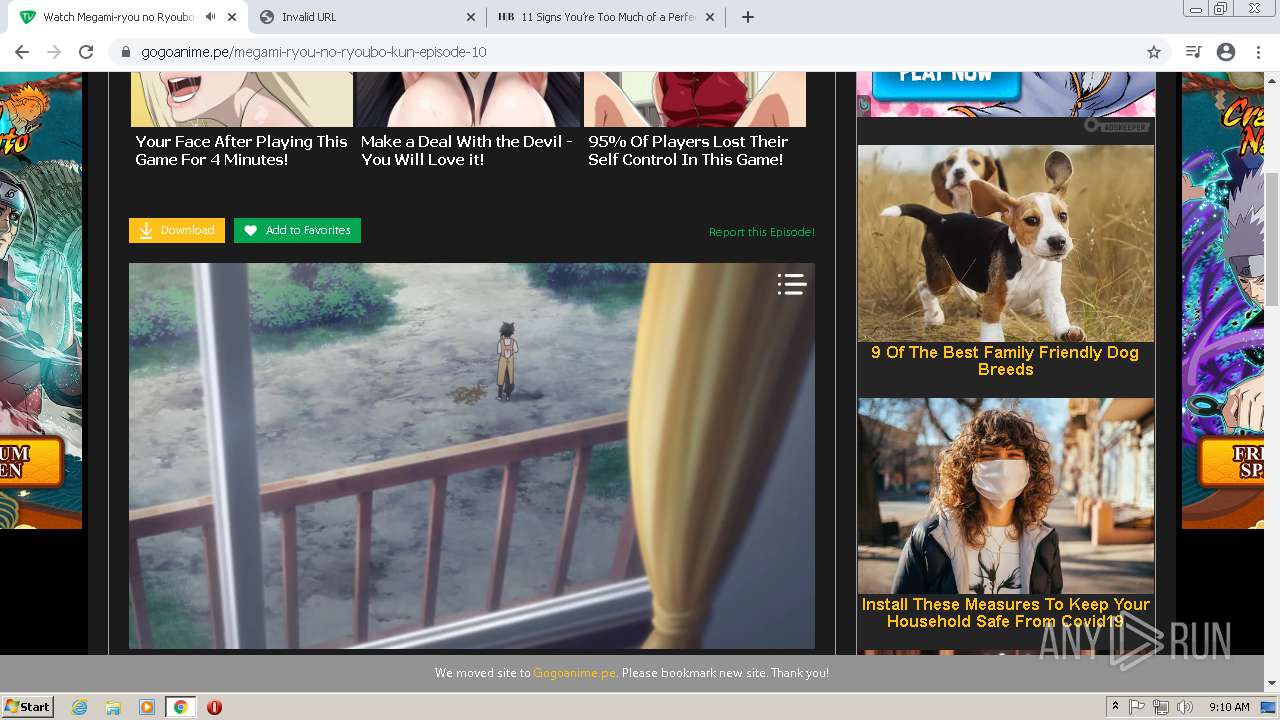Open Chrome's three-dot menu
Viewport: 1280px width, 720px height.
1258,52
